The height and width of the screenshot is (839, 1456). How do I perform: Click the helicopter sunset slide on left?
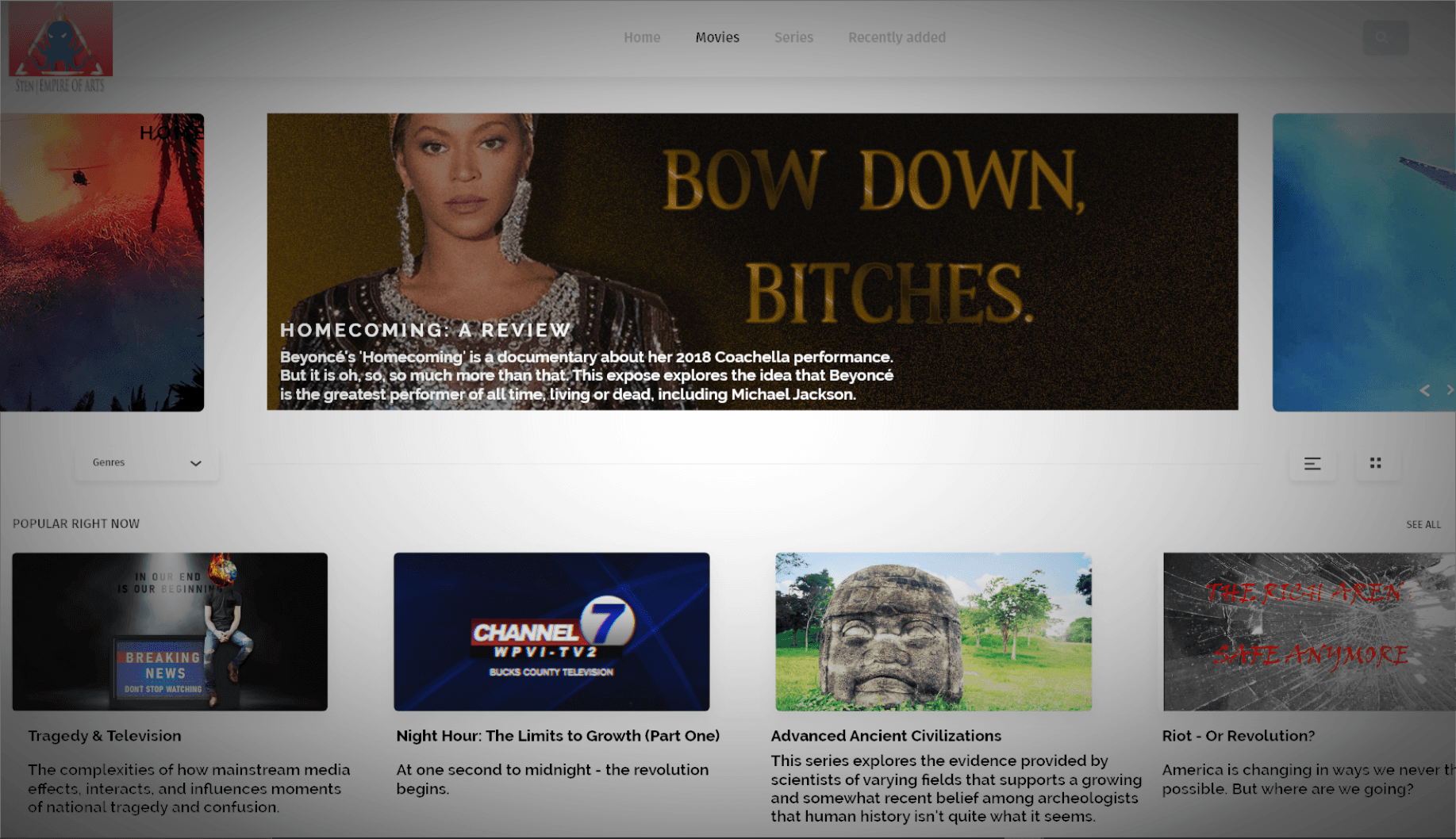[x=102, y=262]
